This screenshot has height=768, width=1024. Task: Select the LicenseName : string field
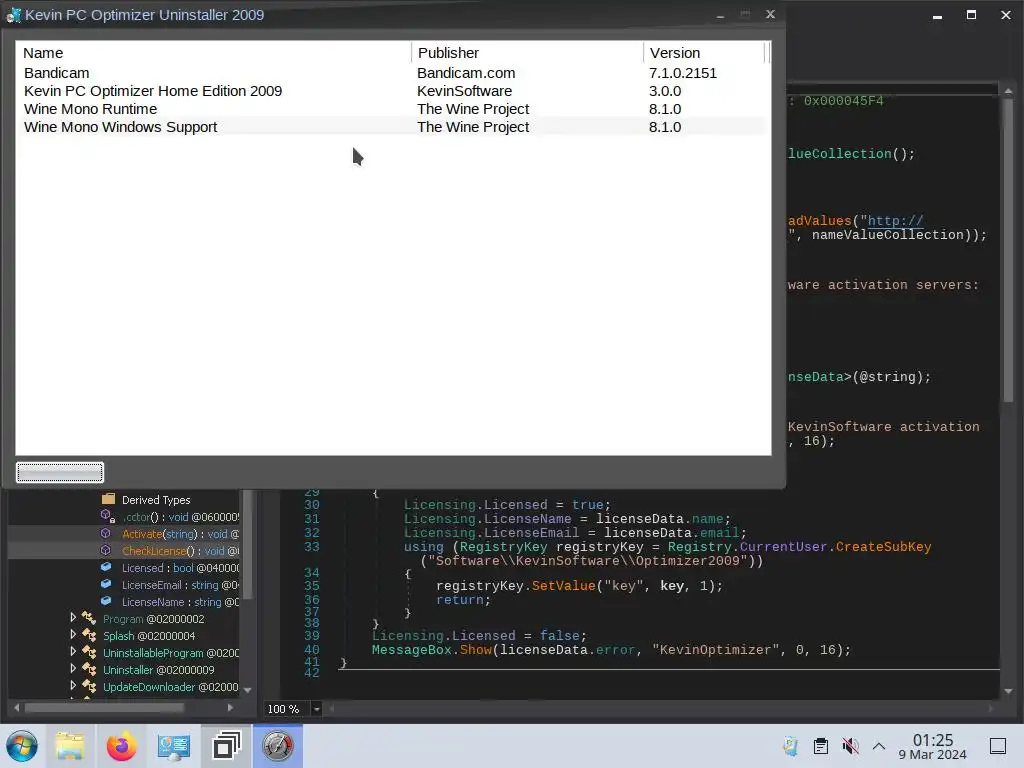[x=180, y=601]
